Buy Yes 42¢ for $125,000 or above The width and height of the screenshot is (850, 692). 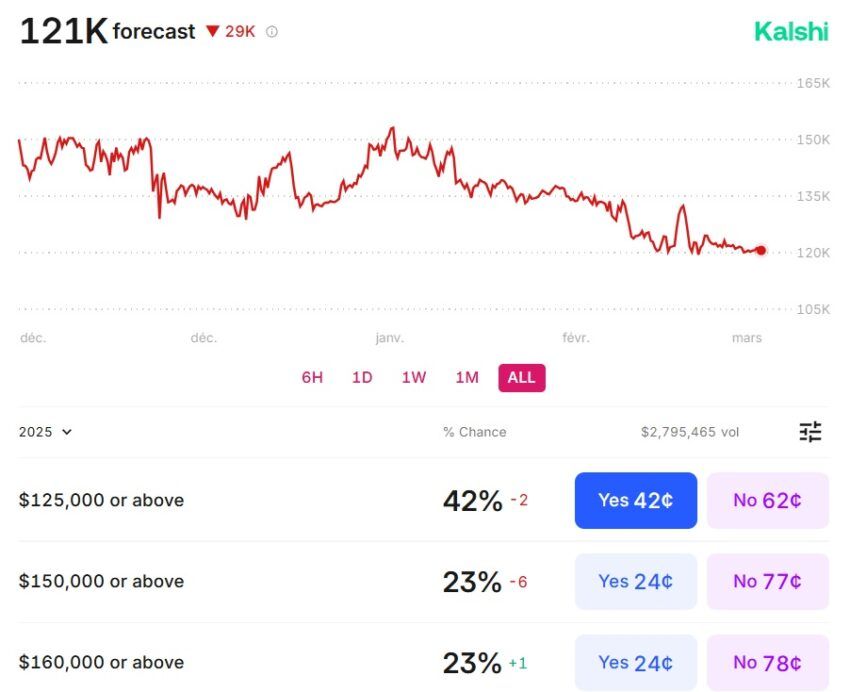pos(636,500)
